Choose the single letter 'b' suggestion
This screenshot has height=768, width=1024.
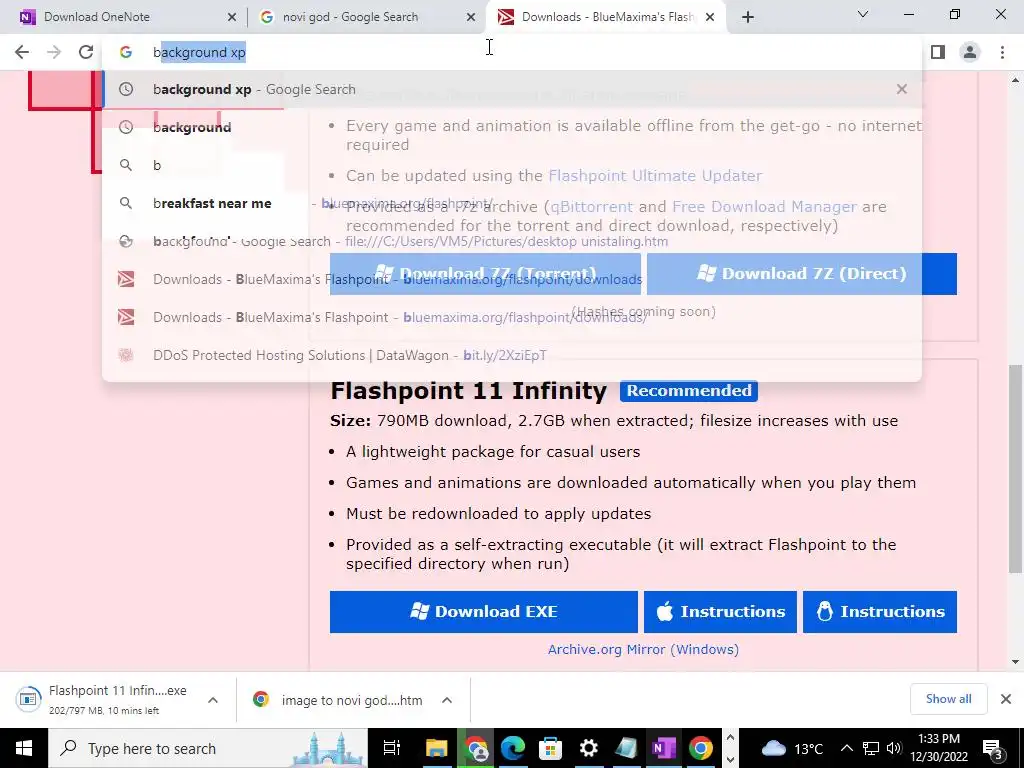pyautogui.click(x=511, y=165)
